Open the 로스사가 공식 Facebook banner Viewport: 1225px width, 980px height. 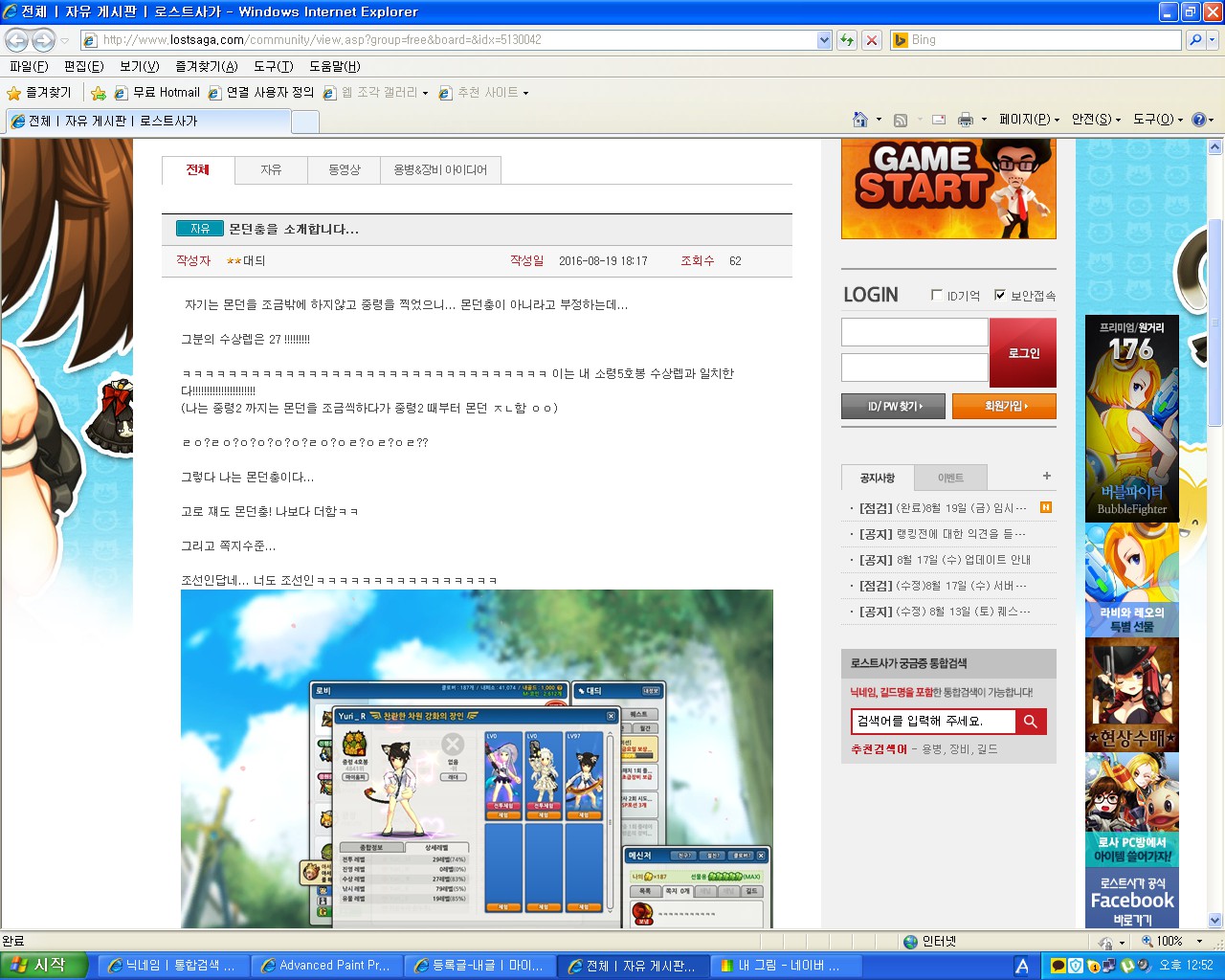click(1131, 899)
